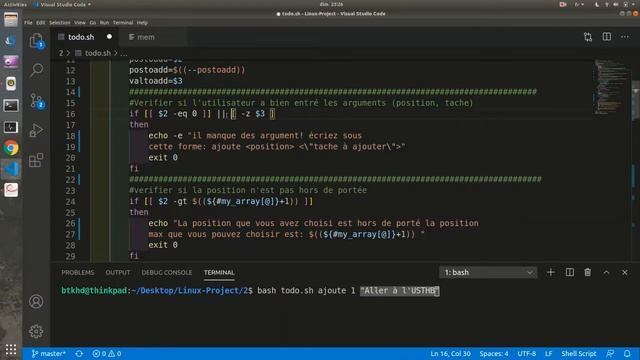Click the master branch indicator

click(49, 353)
